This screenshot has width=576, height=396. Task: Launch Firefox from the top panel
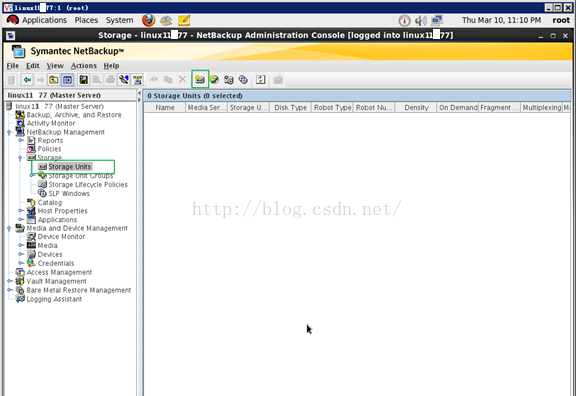click(148, 20)
